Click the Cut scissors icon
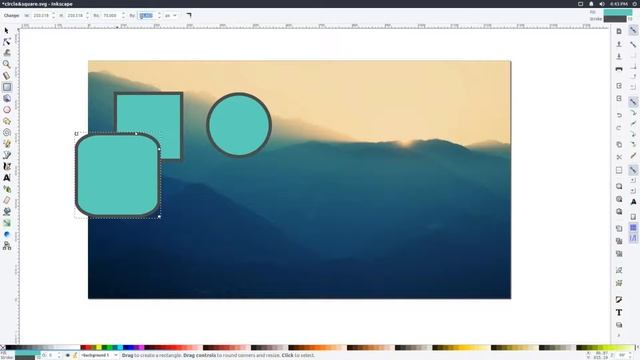The height and width of the screenshot is (360, 640). click(619, 157)
